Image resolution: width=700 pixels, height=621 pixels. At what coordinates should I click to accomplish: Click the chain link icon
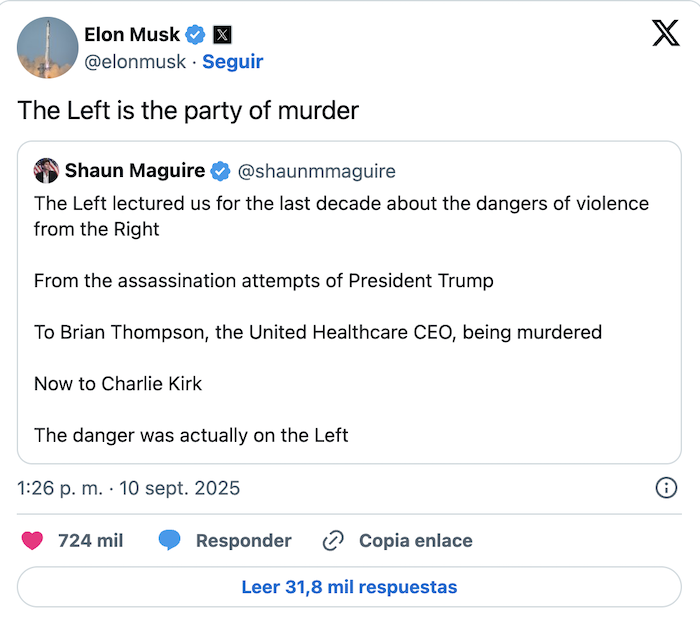pyautogui.click(x=333, y=541)
